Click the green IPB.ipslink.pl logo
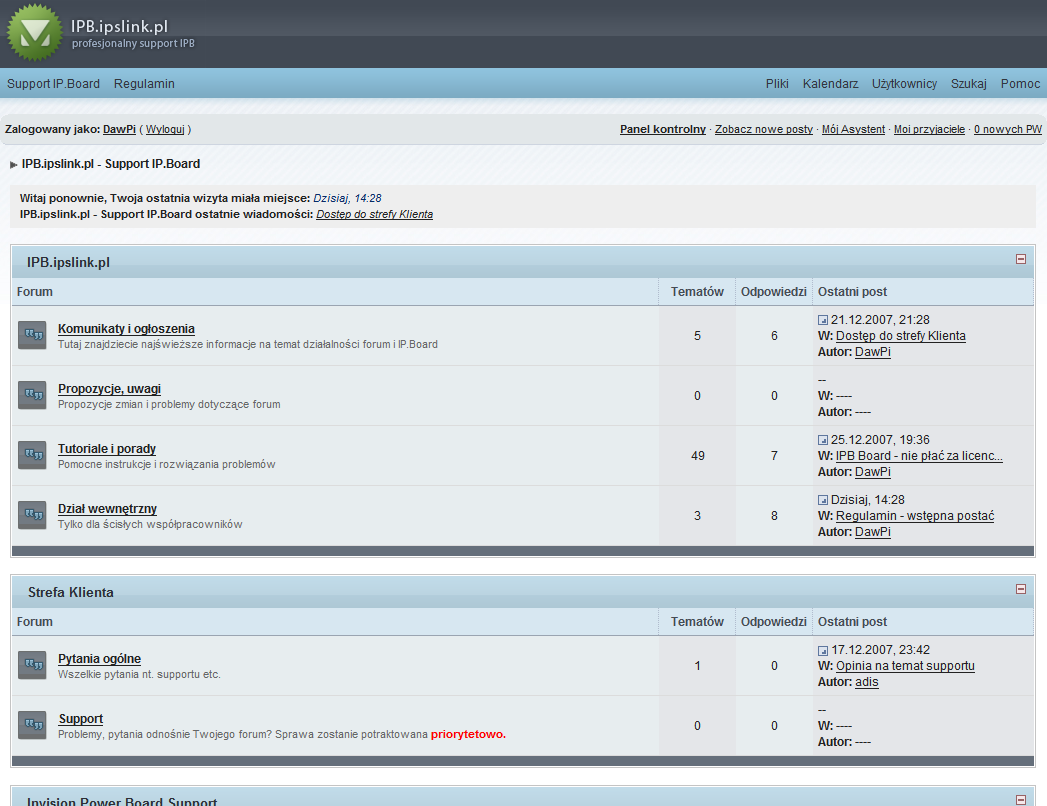This screenshot has height=806, width=1047. click(35, 32)
